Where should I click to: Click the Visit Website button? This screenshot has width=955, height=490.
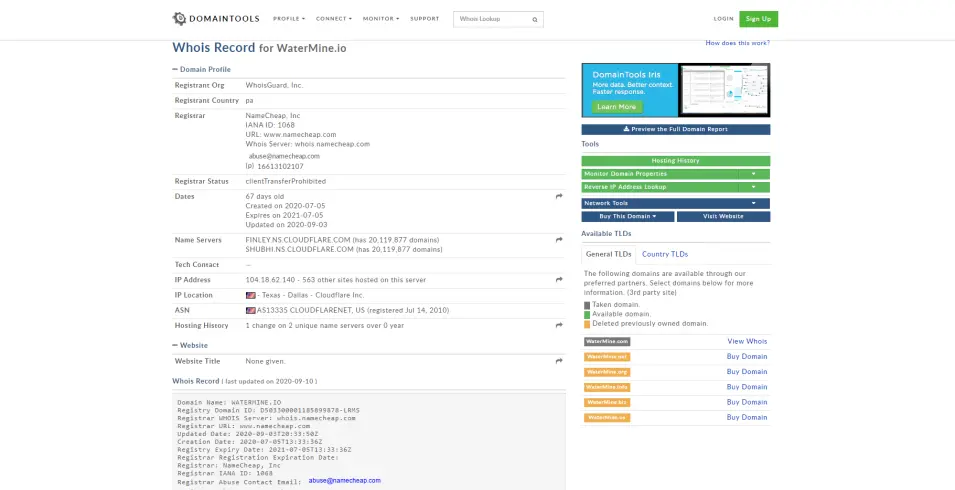pyautogui.click(x=724, y=217)
